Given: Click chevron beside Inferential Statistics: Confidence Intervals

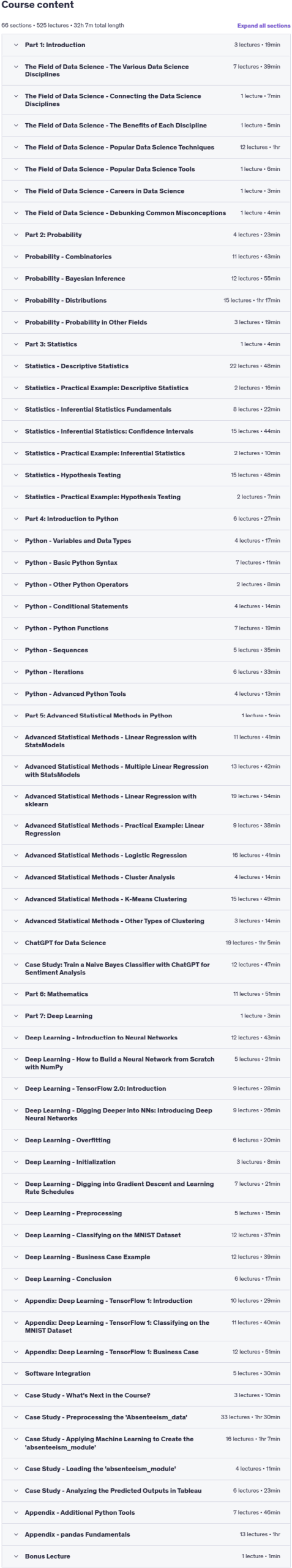Looking at the screenshot, I should [16, 432].
